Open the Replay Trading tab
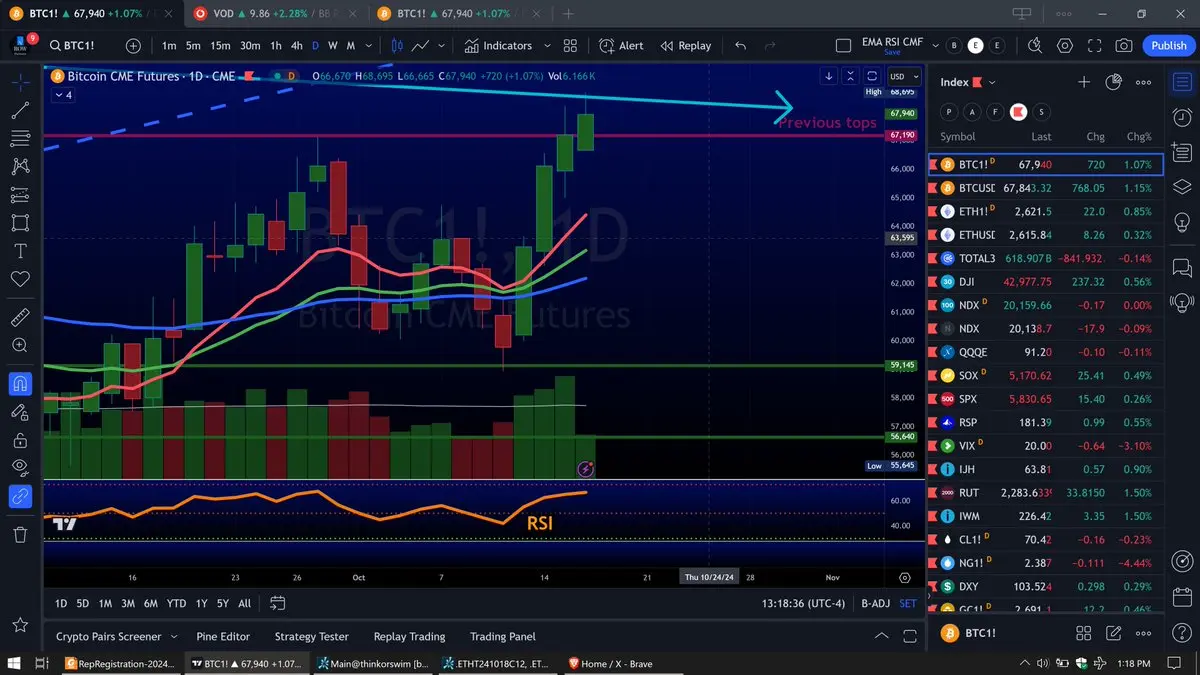Viewport: 1200px width, 675px height. coord(409,636)
